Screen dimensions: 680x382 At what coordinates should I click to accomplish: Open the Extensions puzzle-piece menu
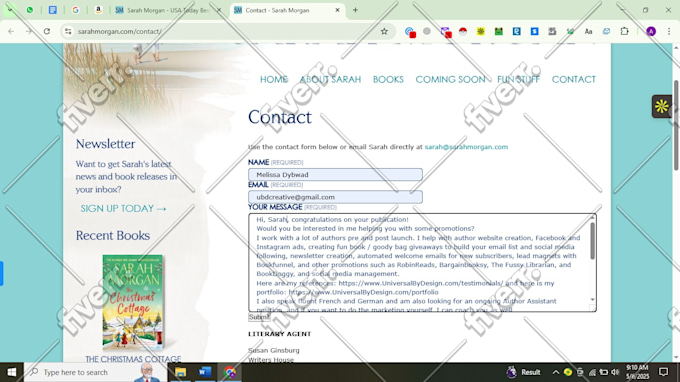pos(624,31)
